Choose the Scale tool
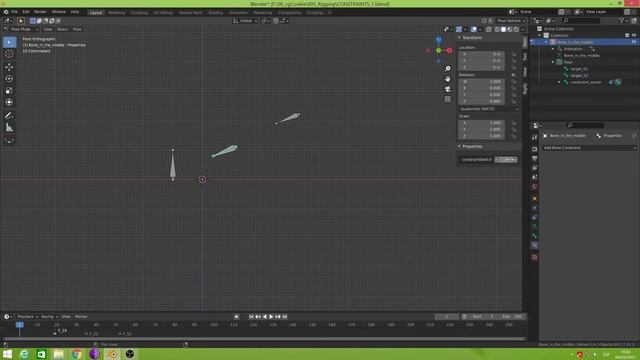Image resolution: width=640 pixels, height=360 pixels. pyautogui.click(x=9, y=90)
